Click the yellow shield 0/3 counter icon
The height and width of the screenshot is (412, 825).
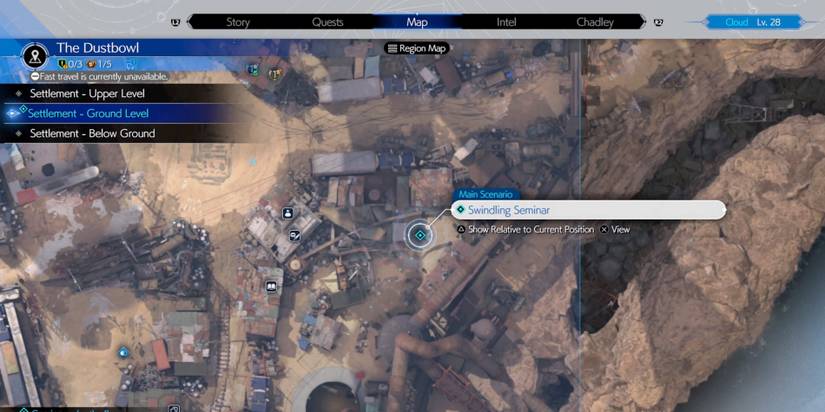tap(62, 65)
